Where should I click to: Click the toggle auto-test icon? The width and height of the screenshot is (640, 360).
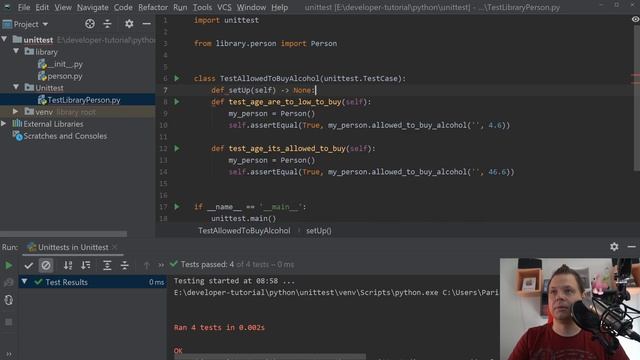9,300
